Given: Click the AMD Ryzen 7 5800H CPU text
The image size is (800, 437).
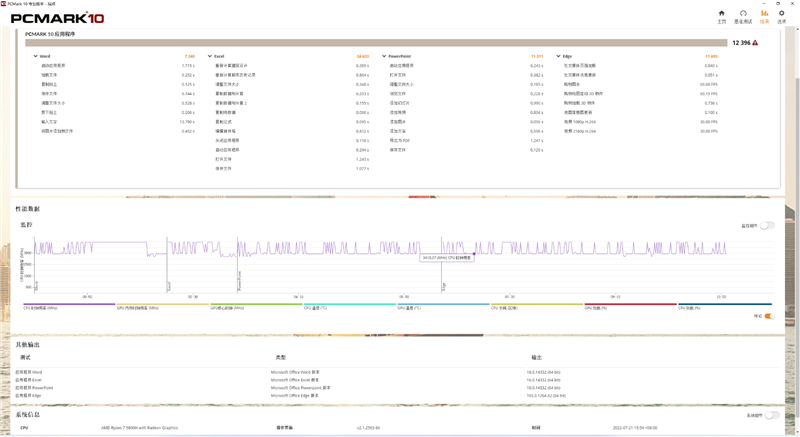Looking at the screenshot, I should tap(139, 428).
